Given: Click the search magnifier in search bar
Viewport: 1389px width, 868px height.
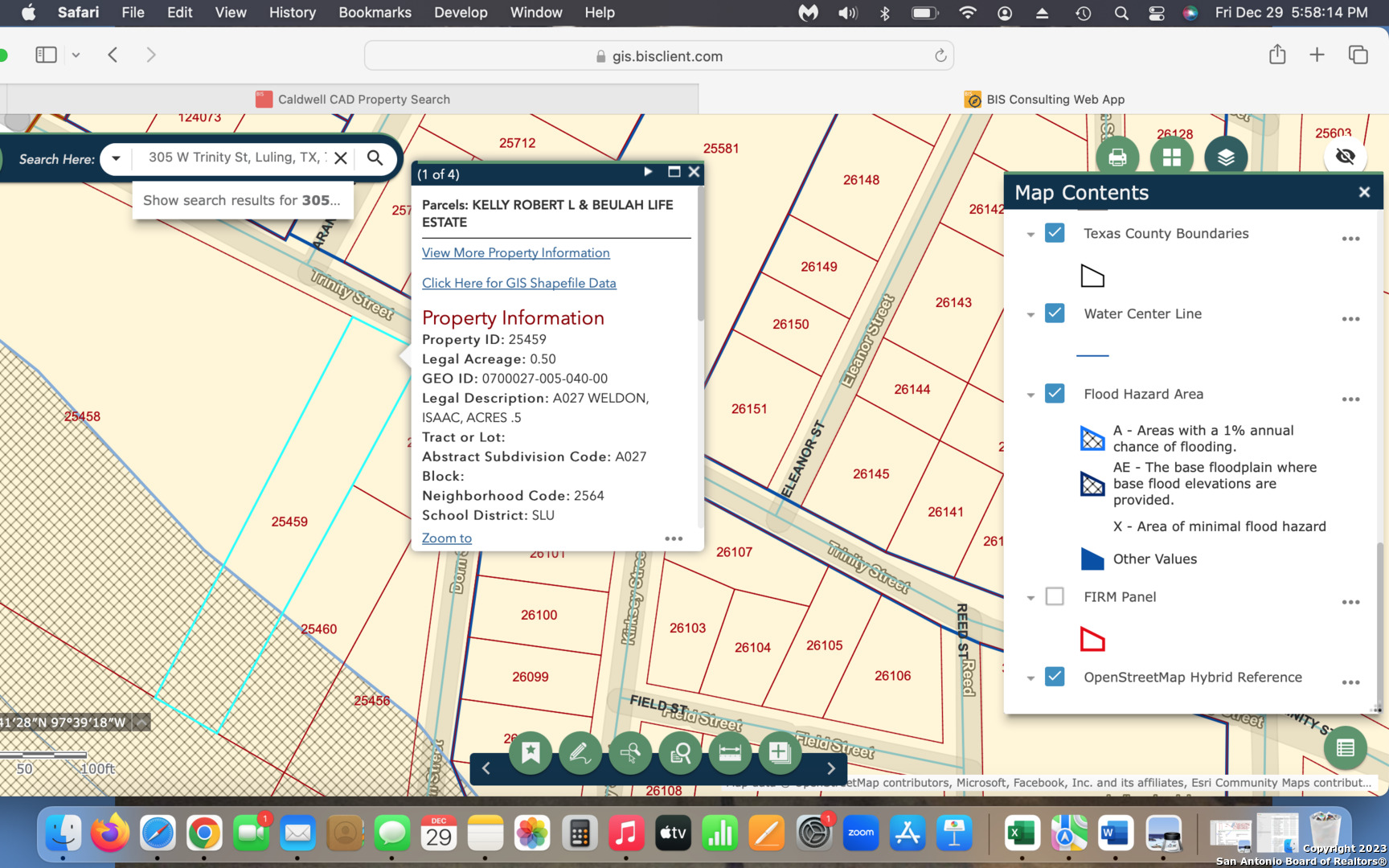Looking at the screenshot, I should point(375,158).
